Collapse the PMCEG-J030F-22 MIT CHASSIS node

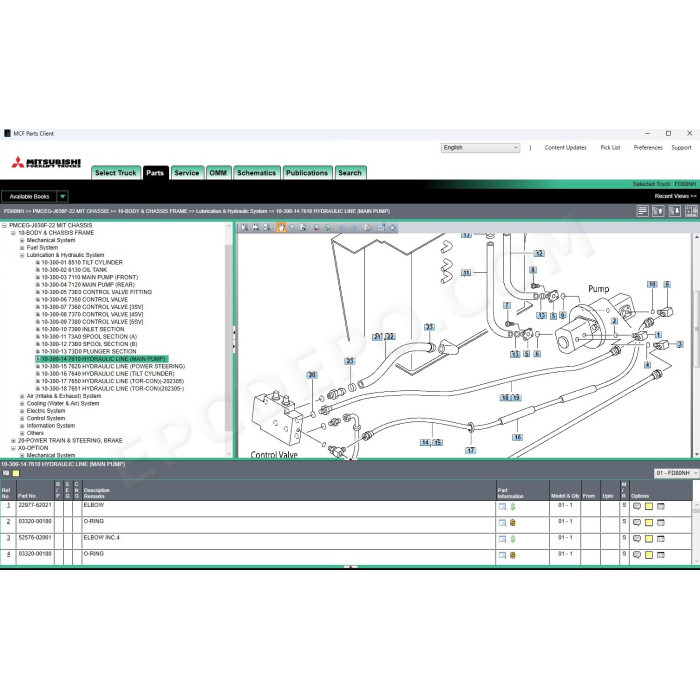tap(4, 225)
